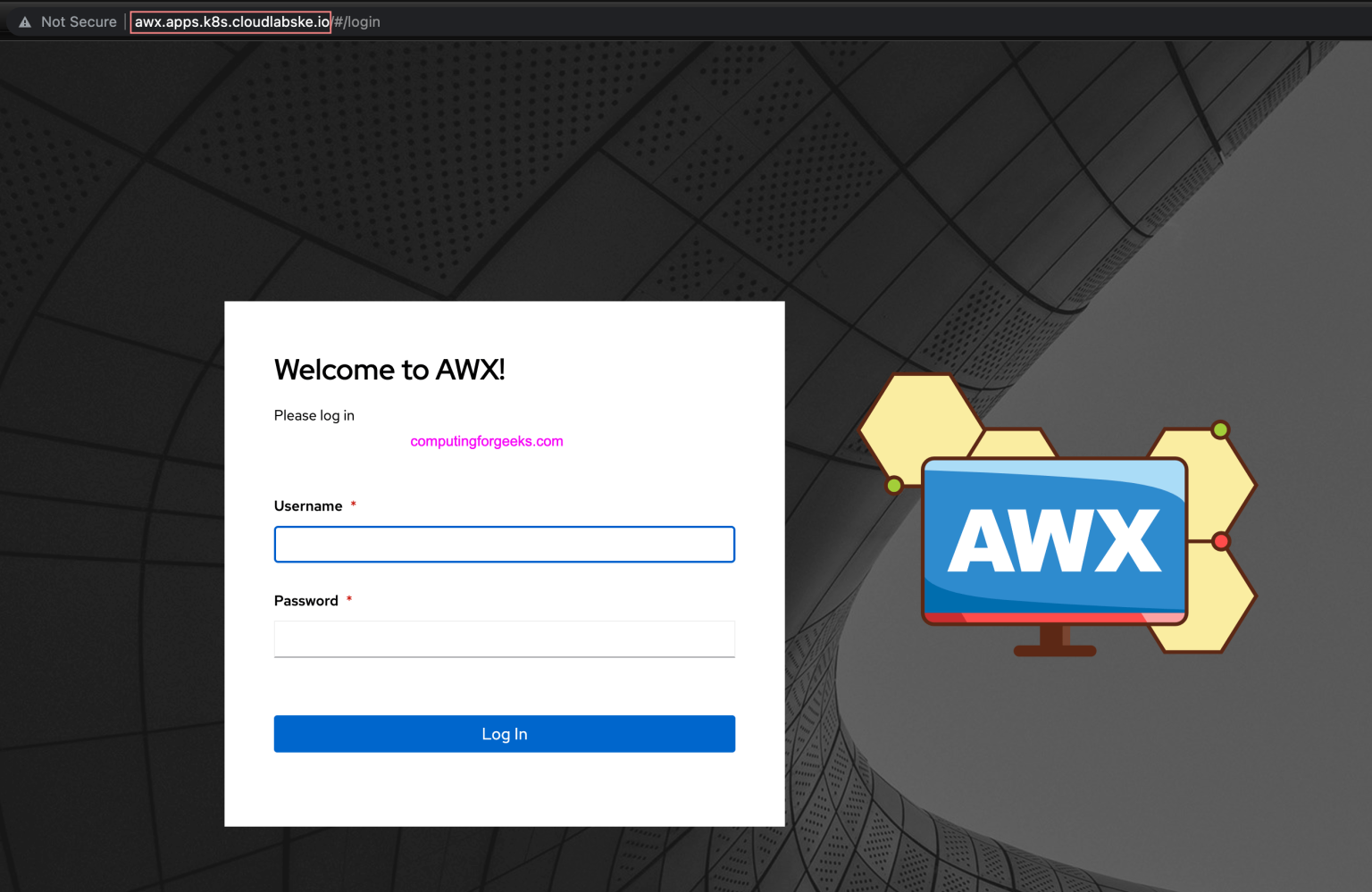Viewport: 1372px width, 892px height.
Task: Click the green dot on the upper-right hexagon
Action: [1220, 429]
